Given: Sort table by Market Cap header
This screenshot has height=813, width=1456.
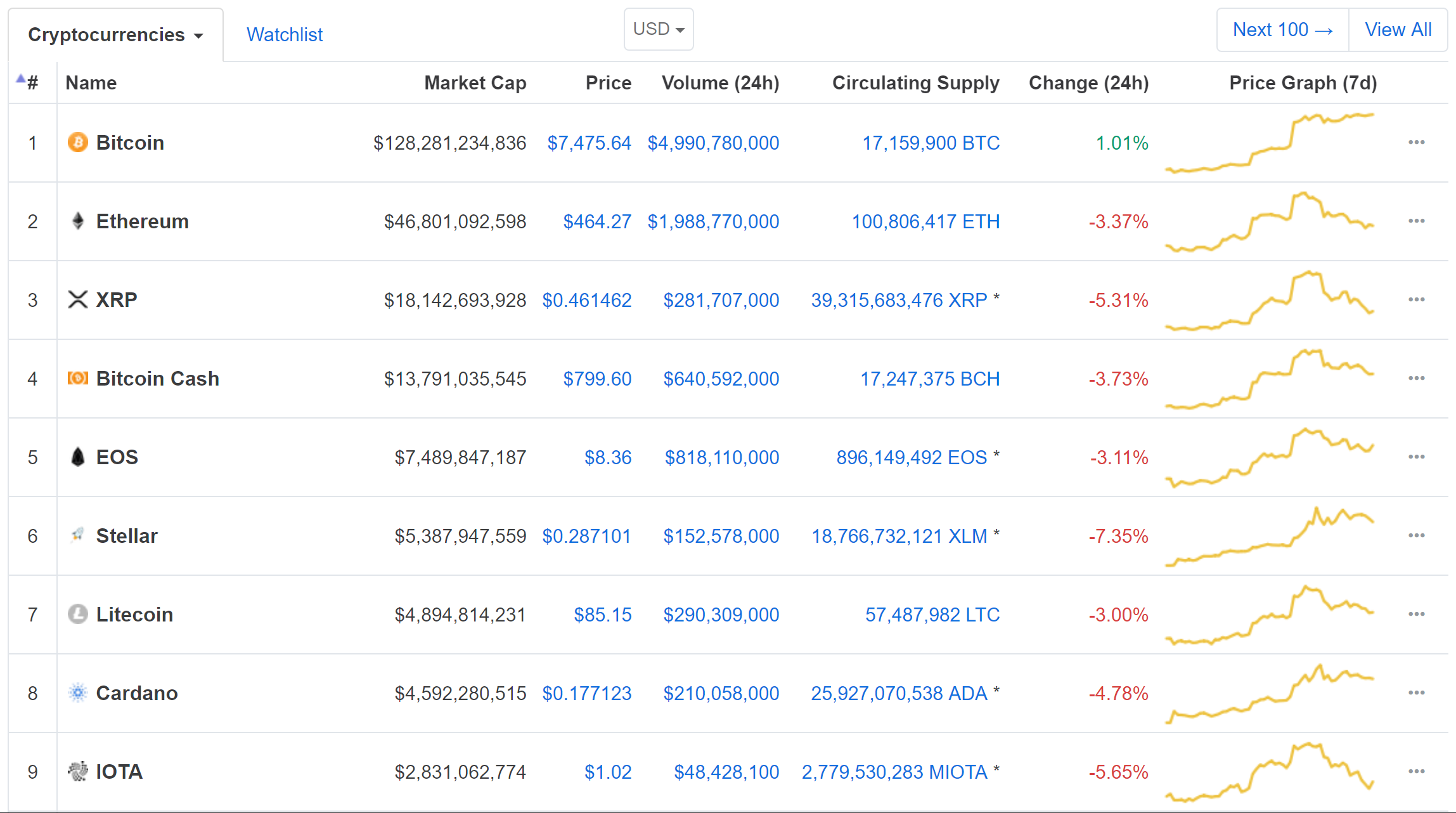Looking at the screenshot, I should point(475,82).
